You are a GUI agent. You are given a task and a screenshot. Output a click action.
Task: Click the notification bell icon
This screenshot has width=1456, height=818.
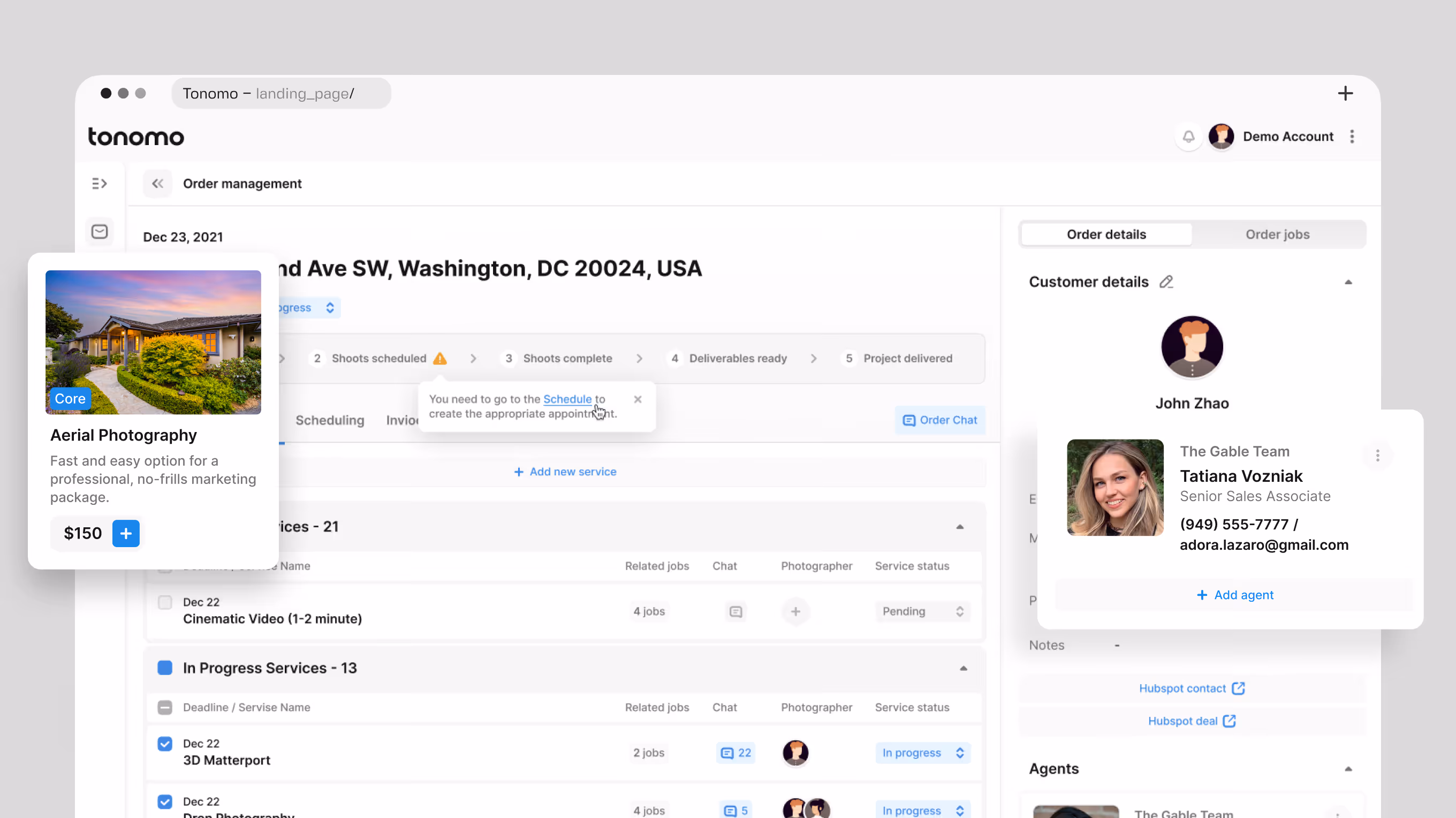[1188, 136]
